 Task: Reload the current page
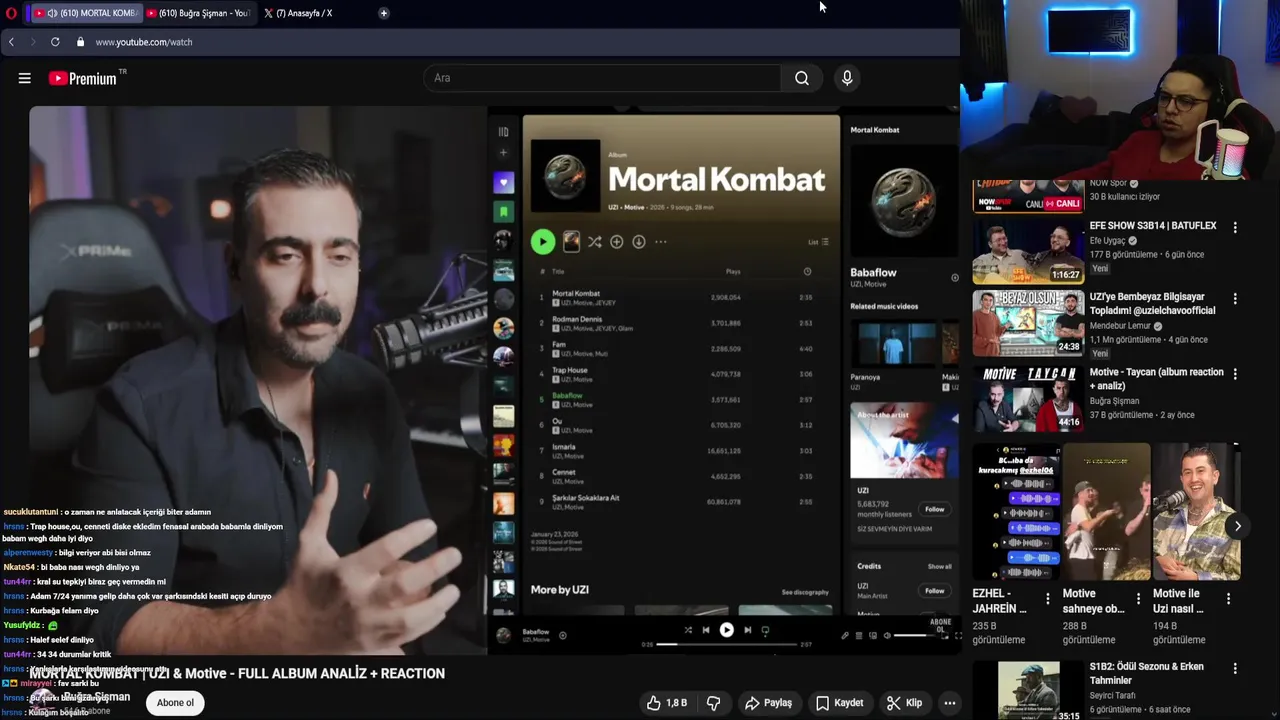click(55, 42)
